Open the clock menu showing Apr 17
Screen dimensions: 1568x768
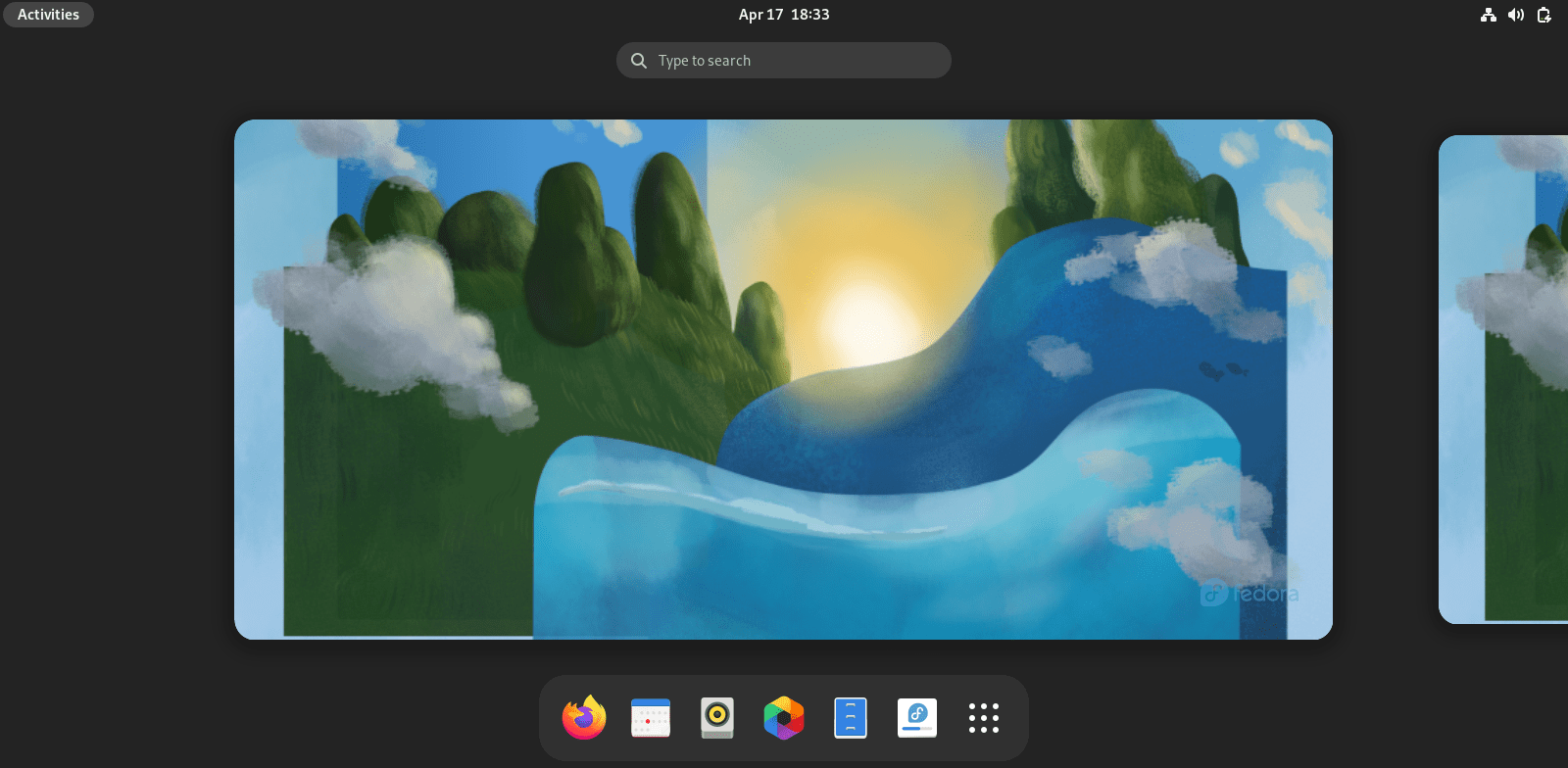pyautogui.click(x=784, y=15)
